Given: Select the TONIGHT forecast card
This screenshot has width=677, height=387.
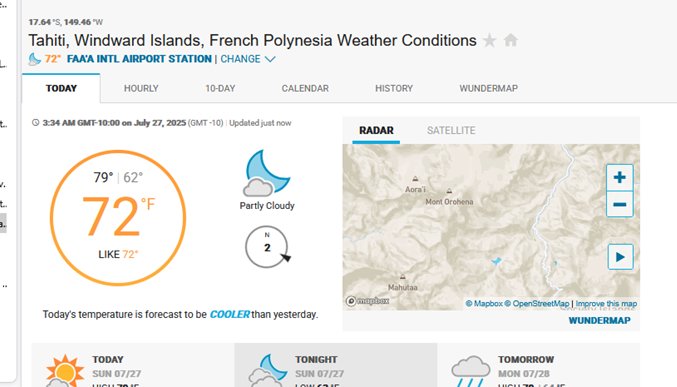Looking at the screenshot, I should point(335,365).
